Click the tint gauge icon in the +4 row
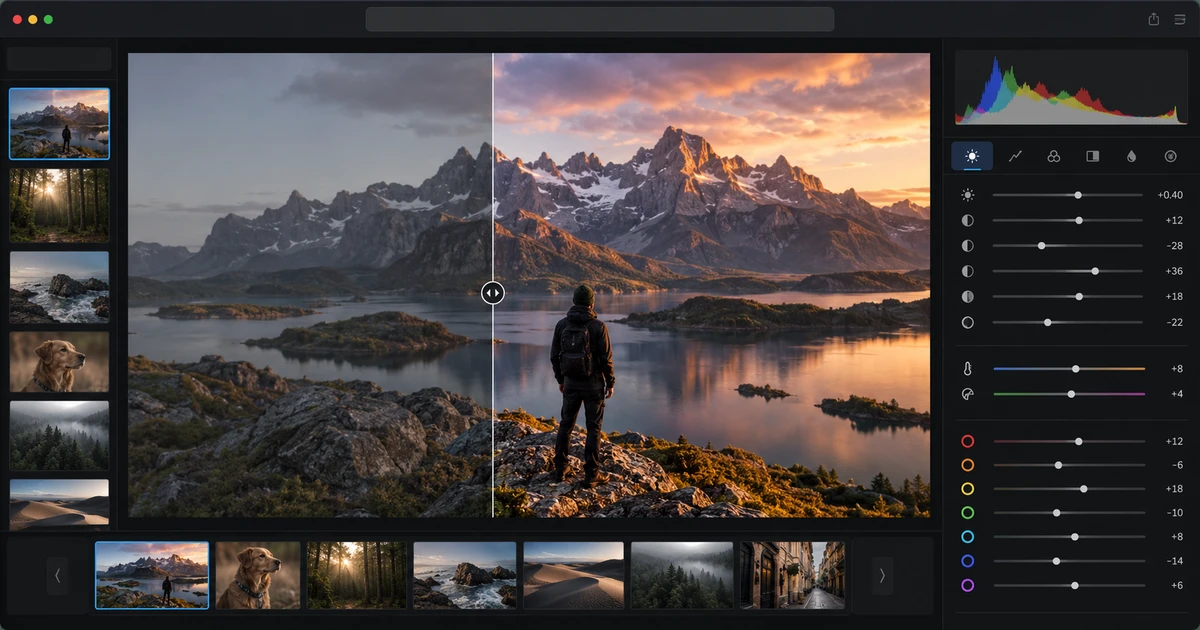 tap(967, 394)
